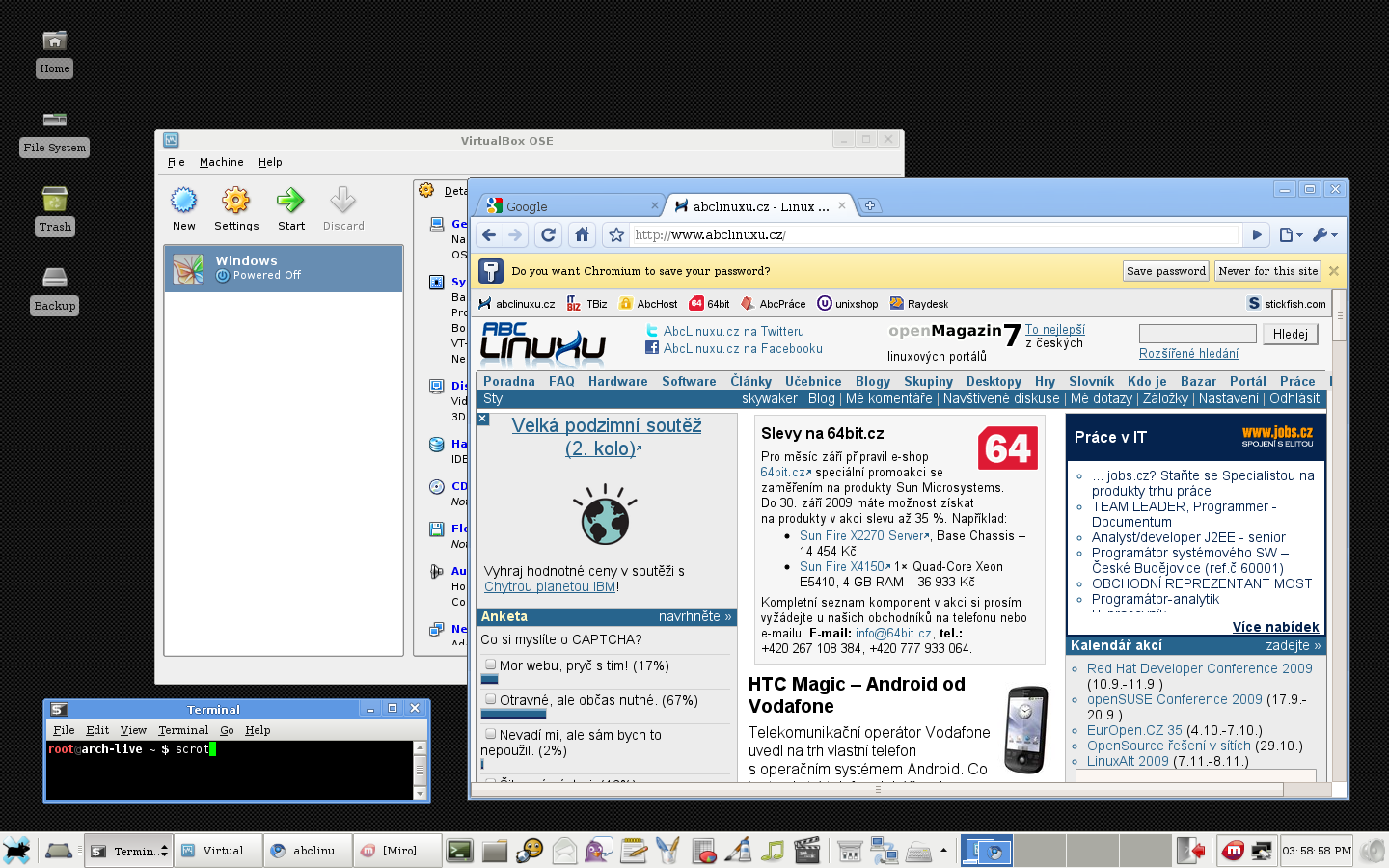
Task: Click the Hledej search button
Action: pos(1291,334)
